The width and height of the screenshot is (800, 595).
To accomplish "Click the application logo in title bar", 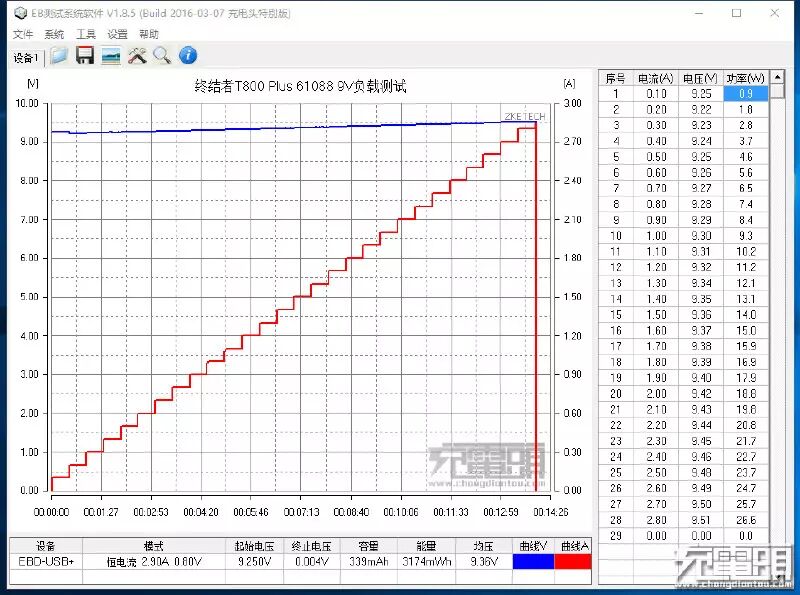I will tap(20, 13).
